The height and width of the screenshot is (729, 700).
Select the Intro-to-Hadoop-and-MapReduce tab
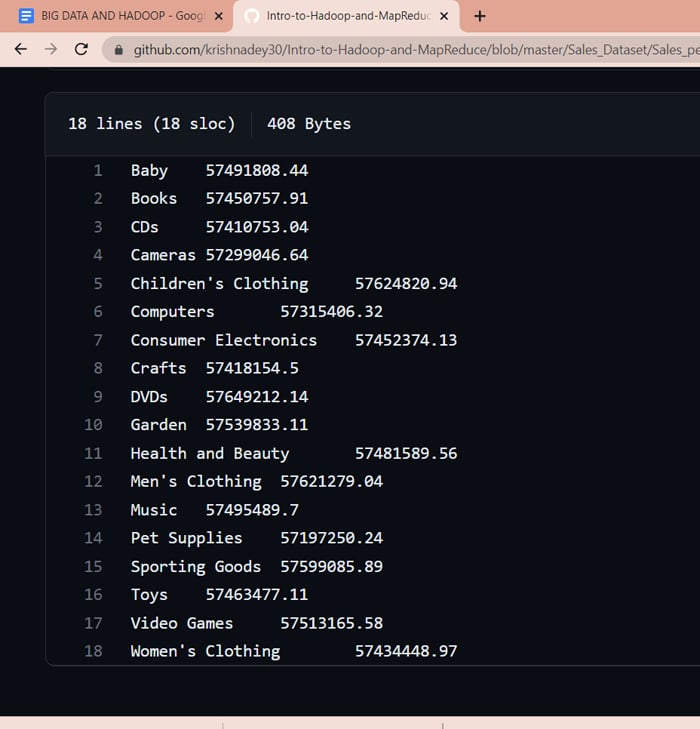(x=345, y=16)
